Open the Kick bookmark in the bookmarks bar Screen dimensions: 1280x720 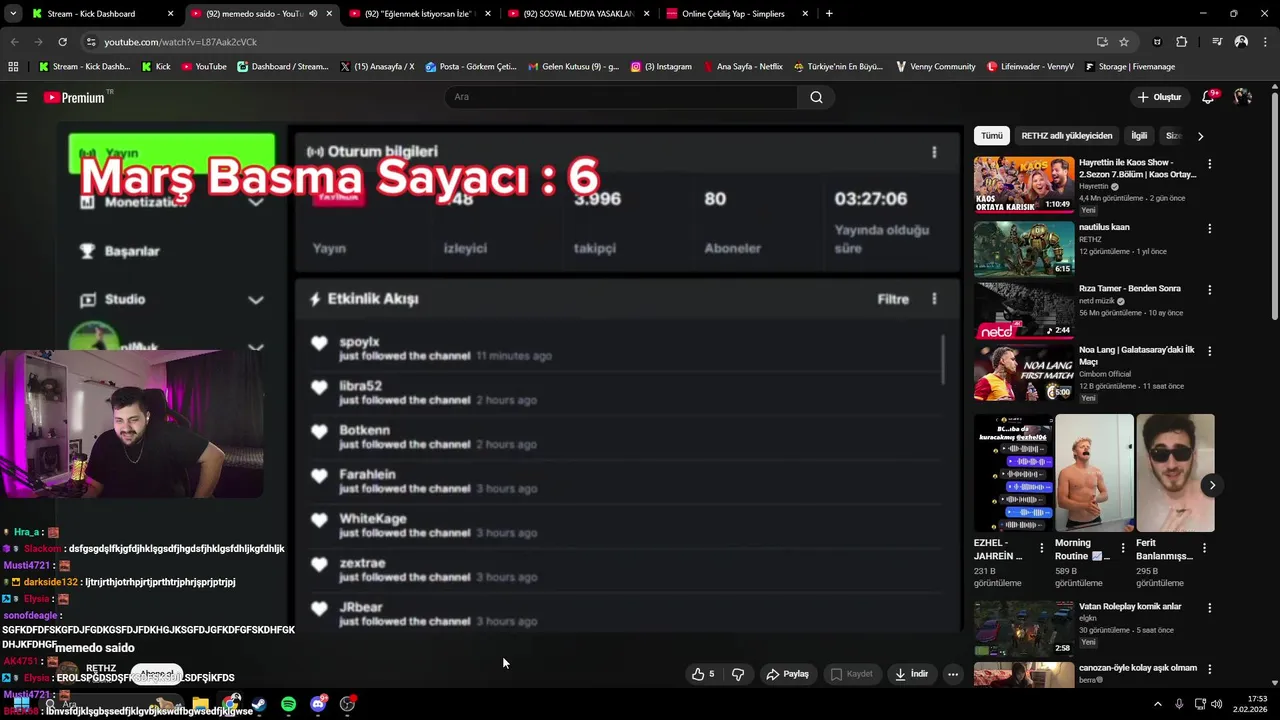point(156,66)
